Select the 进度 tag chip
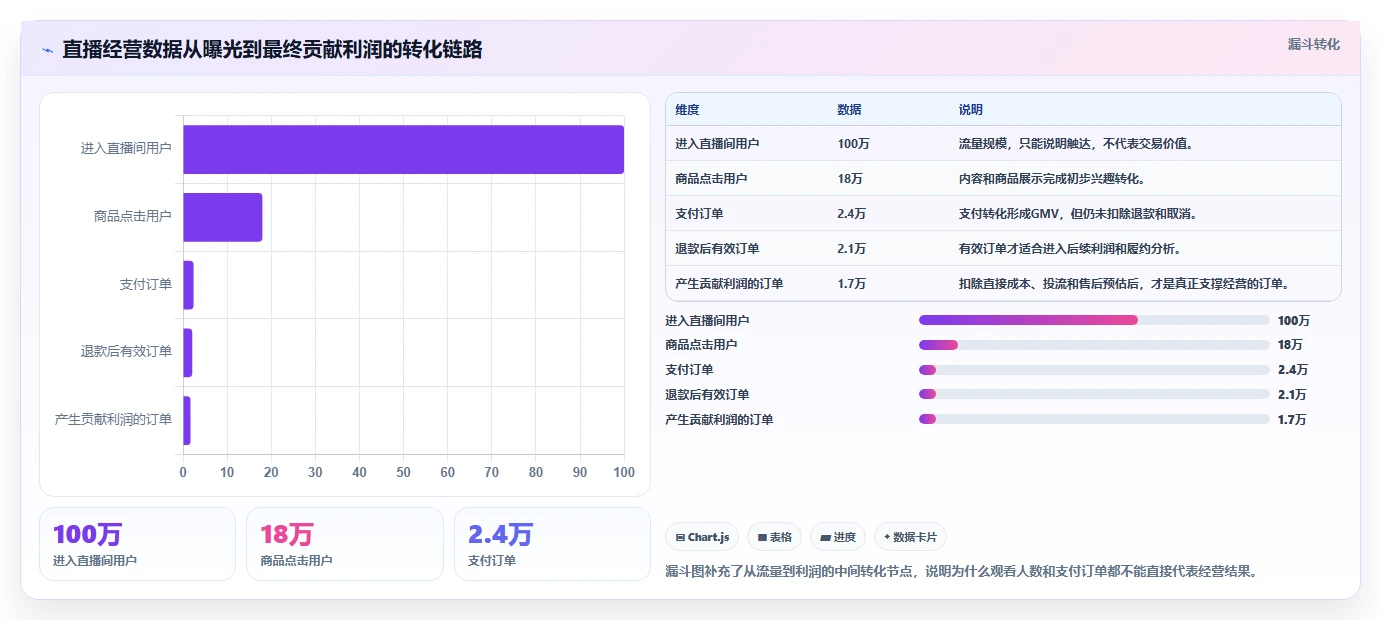This screenshot has height=620, width=1381. point(837,537)
